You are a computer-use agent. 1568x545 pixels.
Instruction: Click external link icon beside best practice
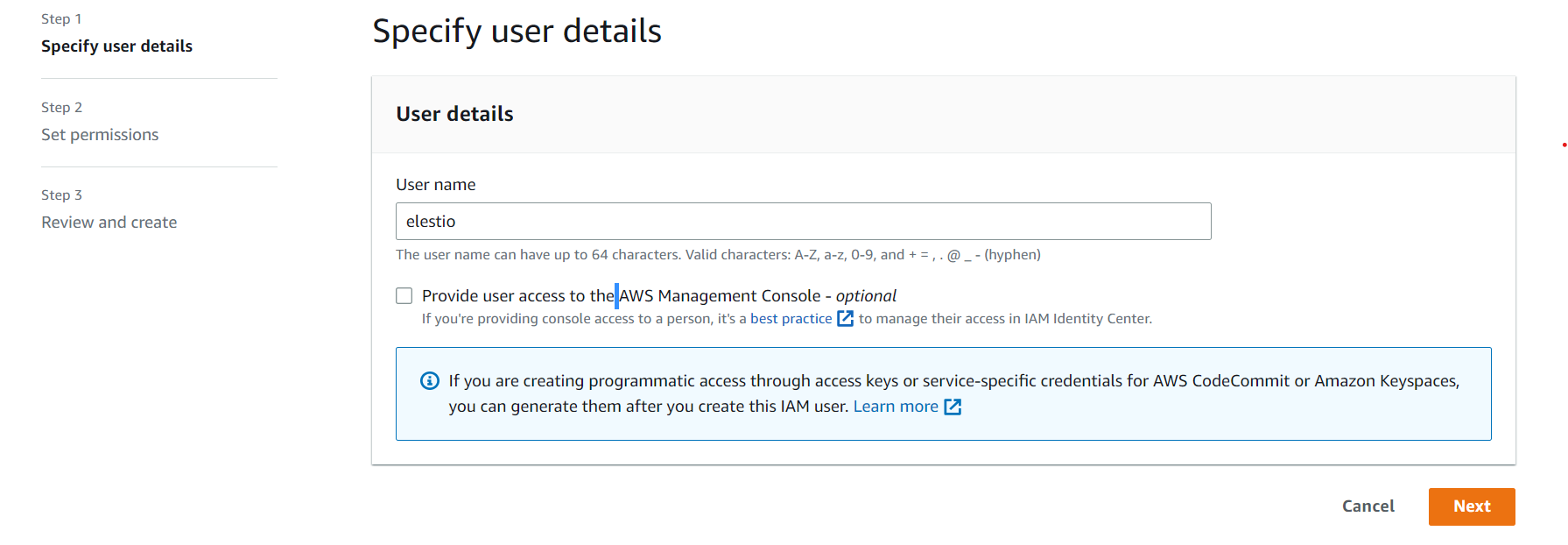(845, 319)
